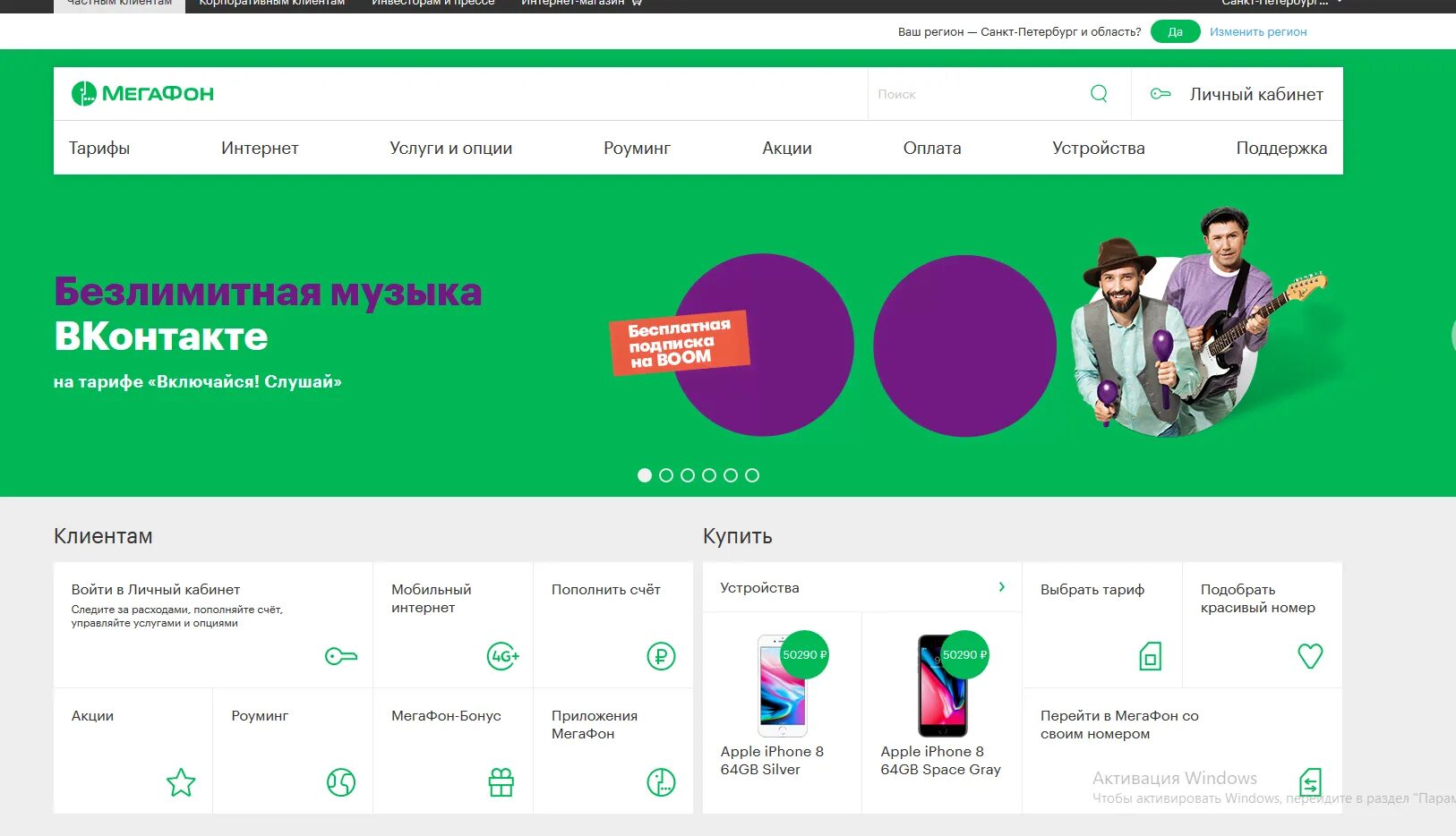This screenshot has height=836, width=1456.
Task: Click the key icon in the Войти в Личный кабинет card
Action: coord(341,656)
